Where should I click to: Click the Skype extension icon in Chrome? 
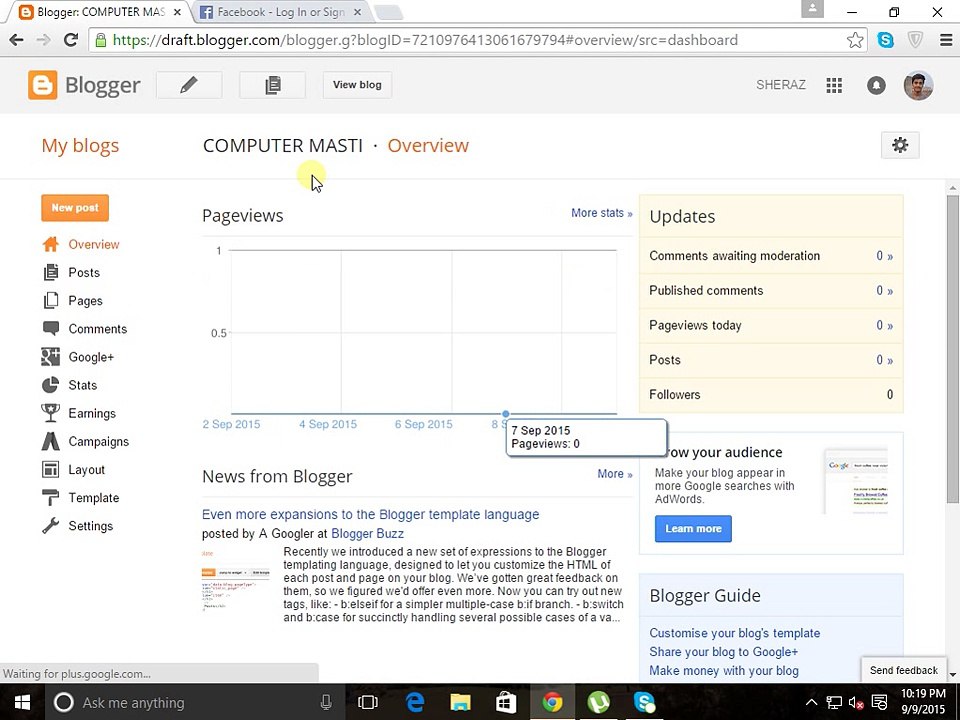pos(885,40)
